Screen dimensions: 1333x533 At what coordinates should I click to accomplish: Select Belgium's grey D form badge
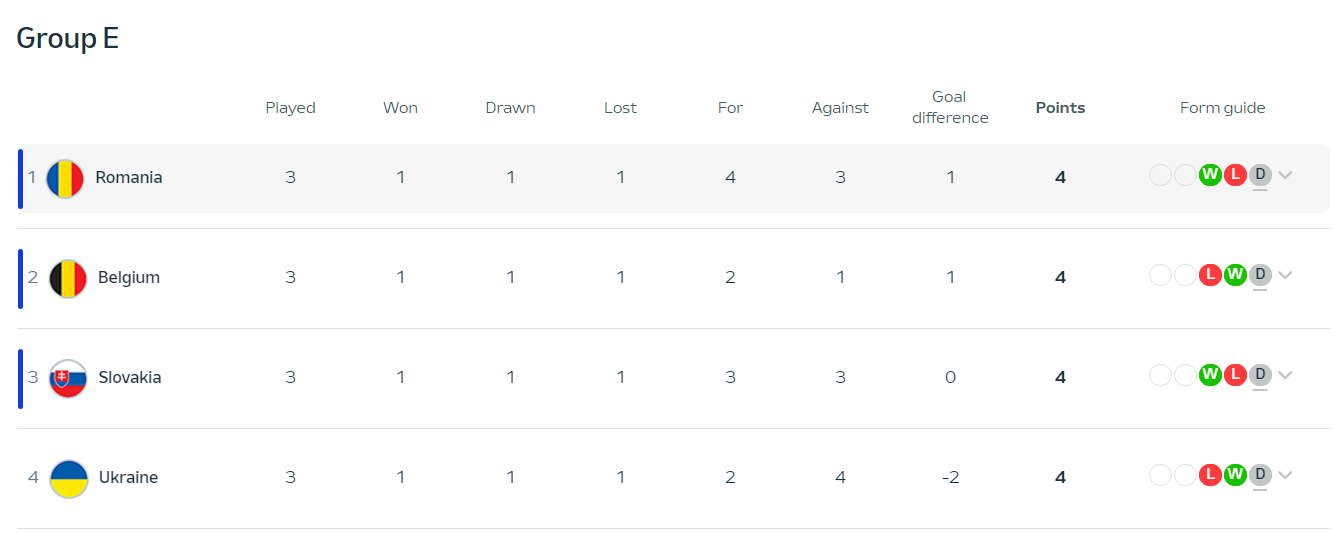[1260, 275]
